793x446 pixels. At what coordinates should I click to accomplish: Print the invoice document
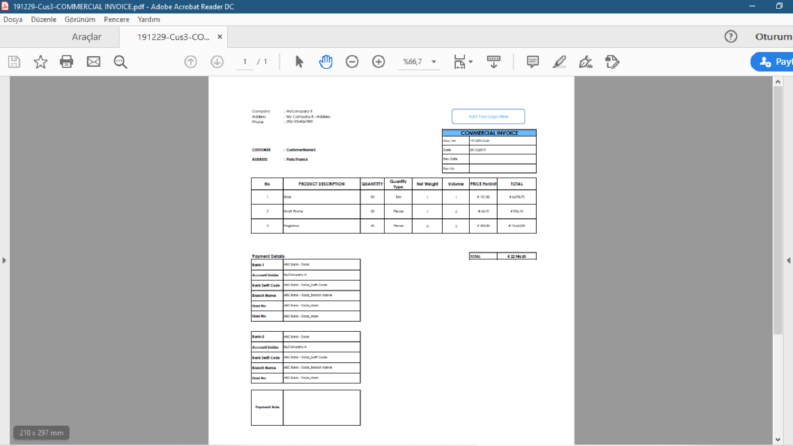(x=67, y=62)
